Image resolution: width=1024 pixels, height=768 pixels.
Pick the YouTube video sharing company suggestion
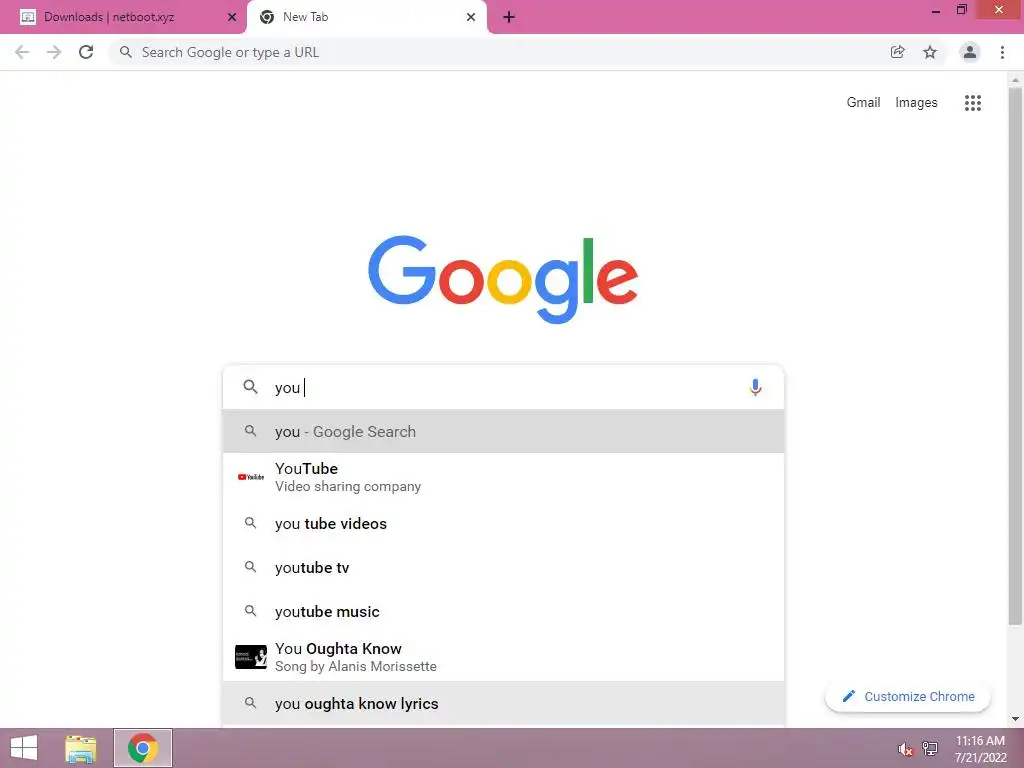point(503,477)
